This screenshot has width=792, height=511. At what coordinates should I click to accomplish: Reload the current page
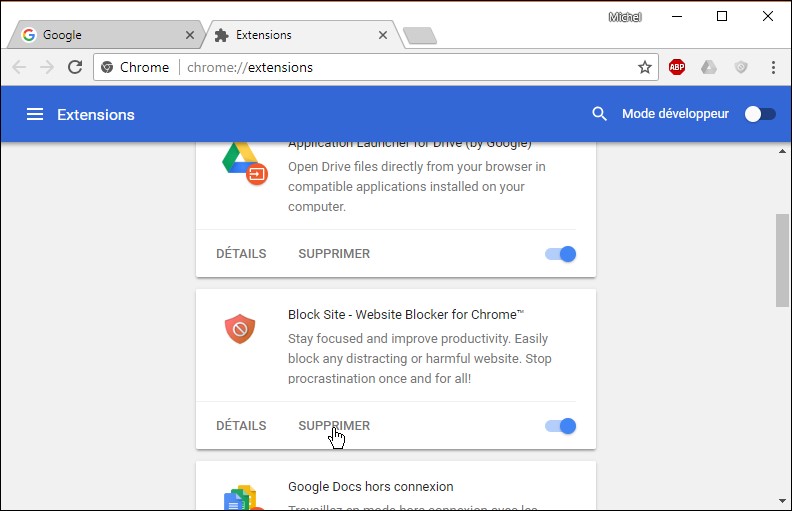[75, 67]
